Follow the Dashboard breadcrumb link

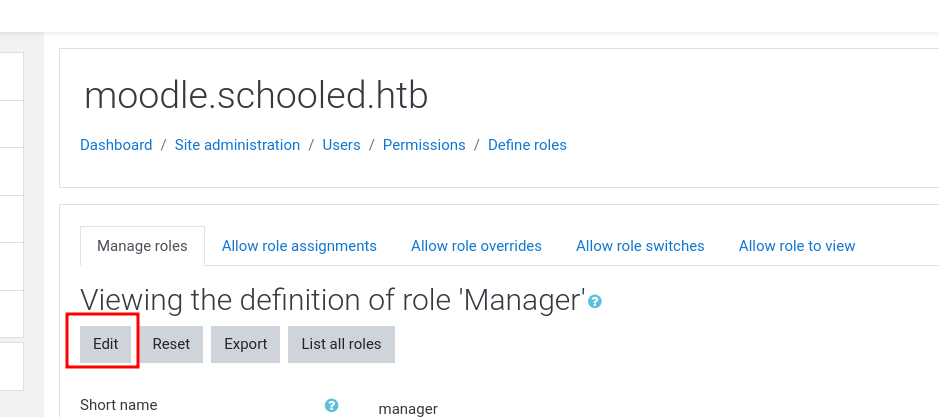(116, 145)
